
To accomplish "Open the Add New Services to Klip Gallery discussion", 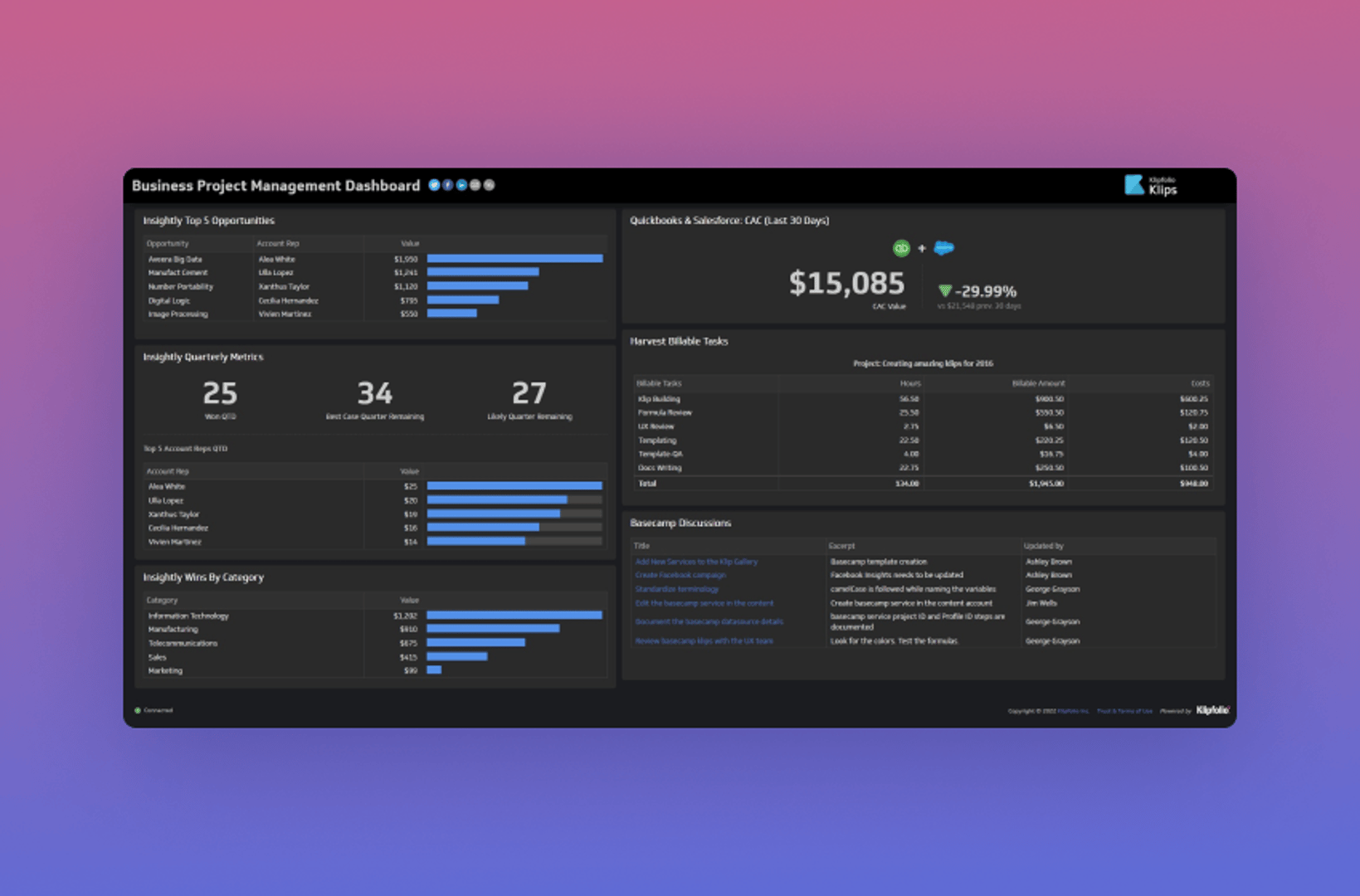I will click(x=696, y=562).
